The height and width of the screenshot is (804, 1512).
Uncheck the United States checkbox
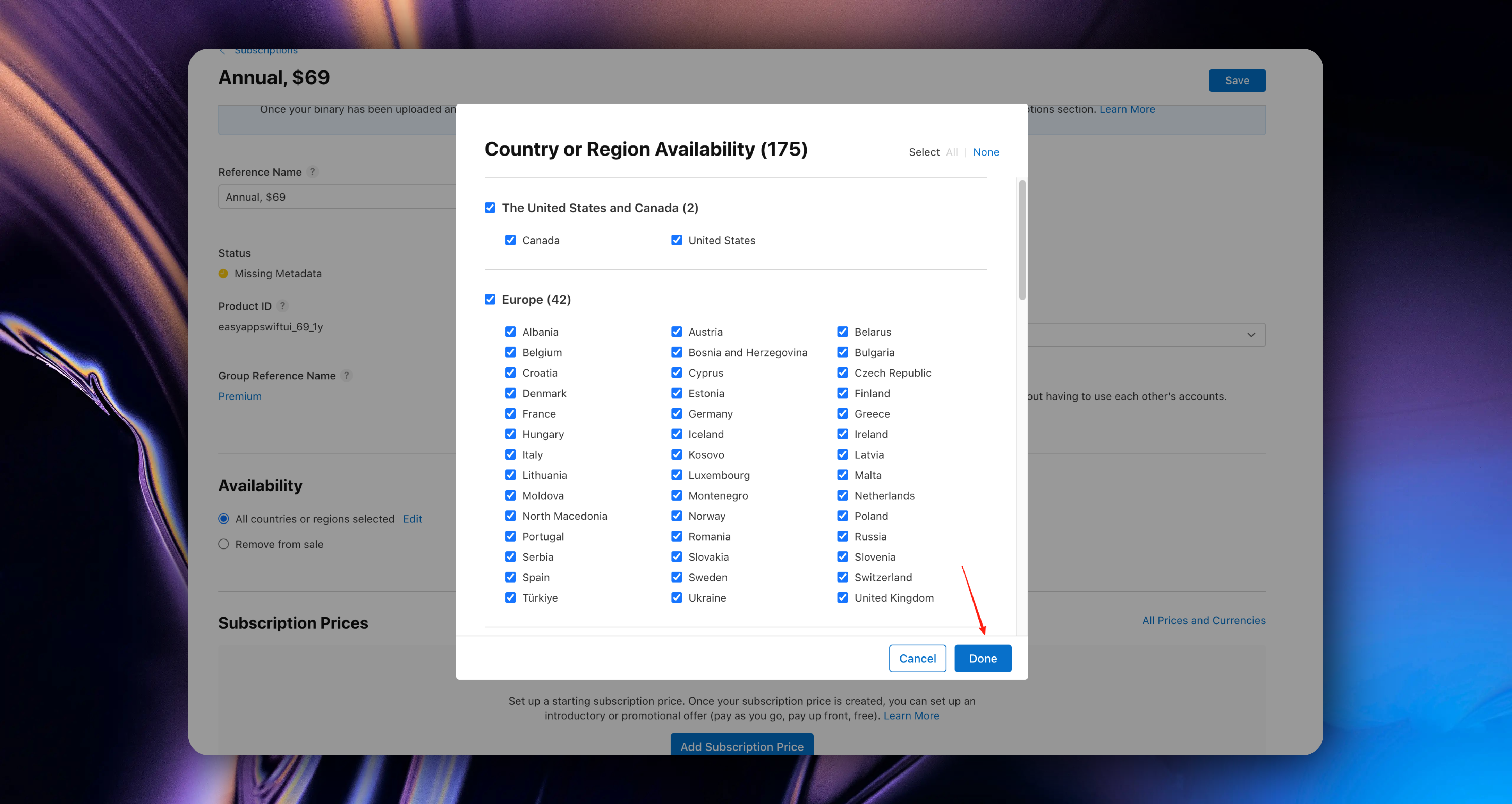[676, 240]
